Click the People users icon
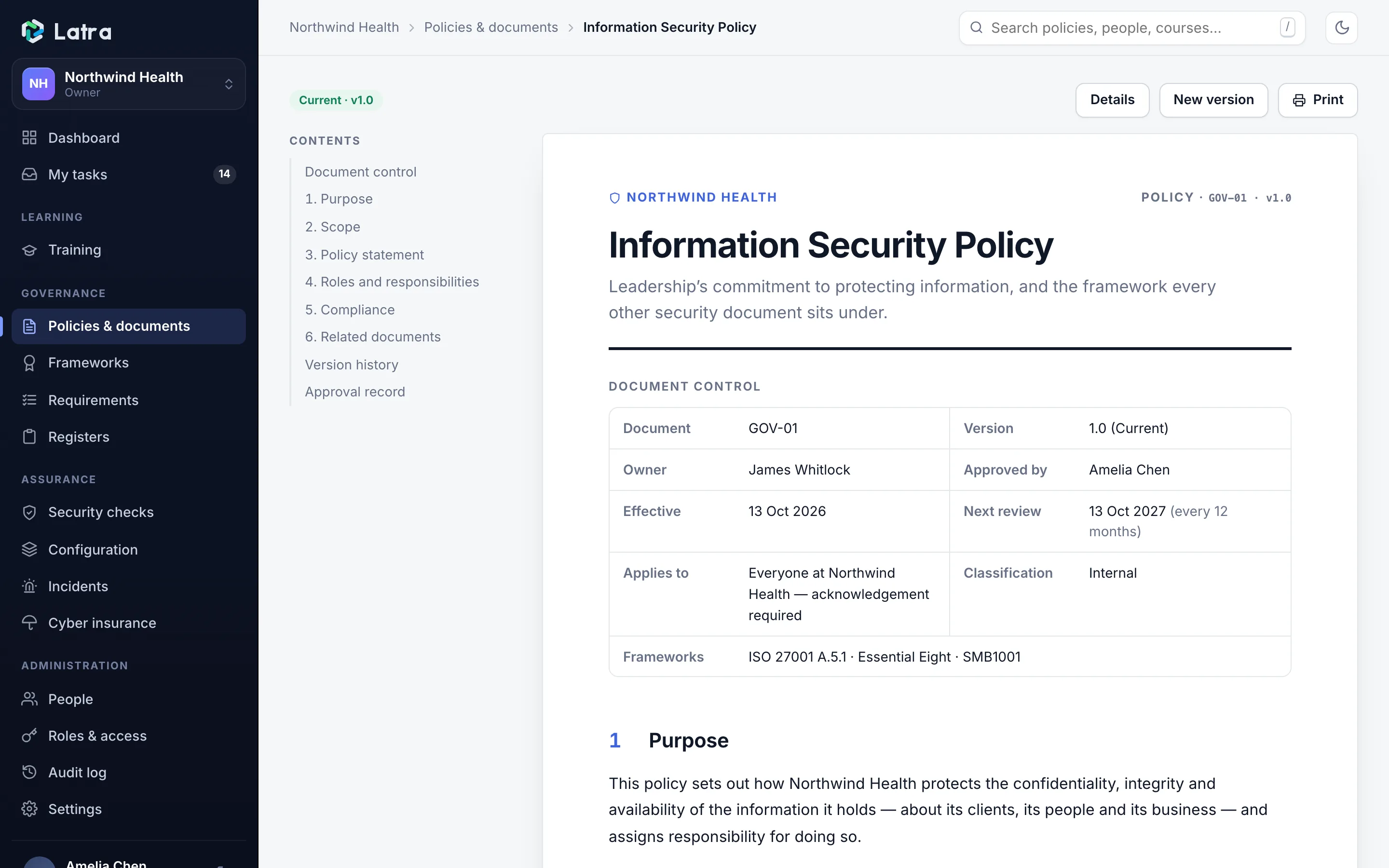 pyautogui.click(x=29, y=699)
